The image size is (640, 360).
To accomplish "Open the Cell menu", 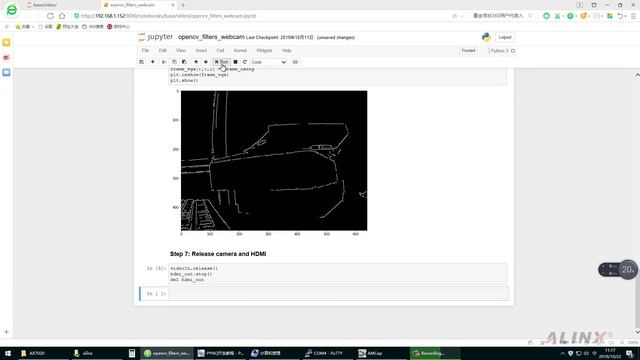I will click(x=220, y=51).
